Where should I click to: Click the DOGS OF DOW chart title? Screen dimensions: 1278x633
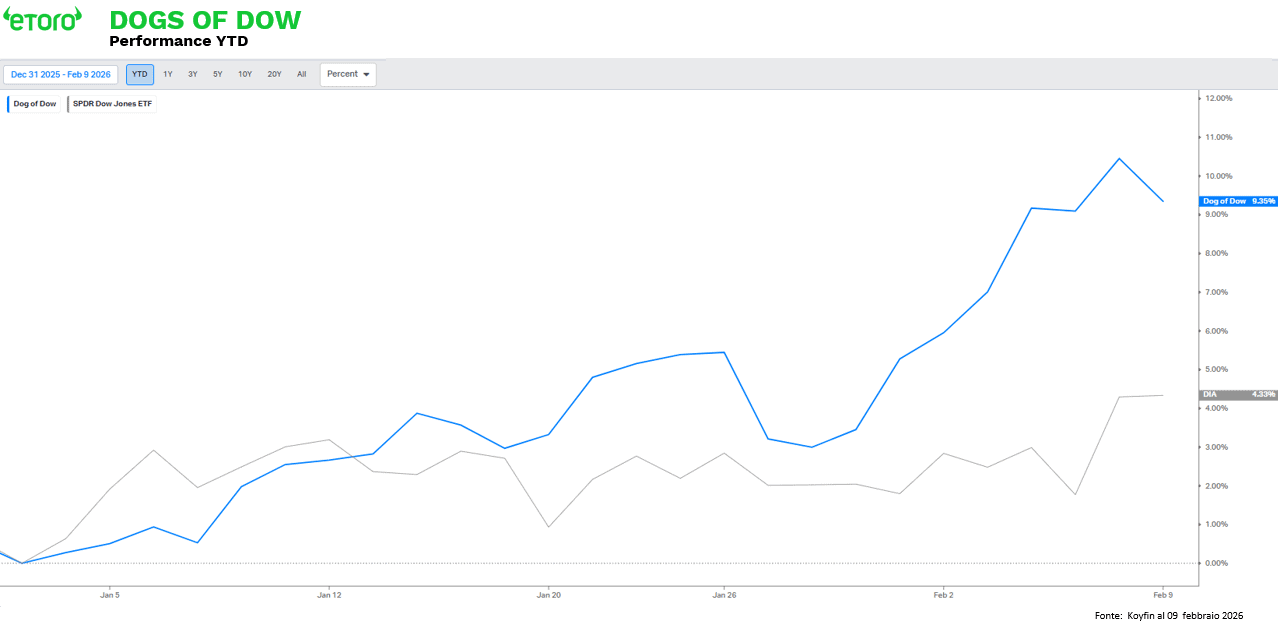point(204,20)
